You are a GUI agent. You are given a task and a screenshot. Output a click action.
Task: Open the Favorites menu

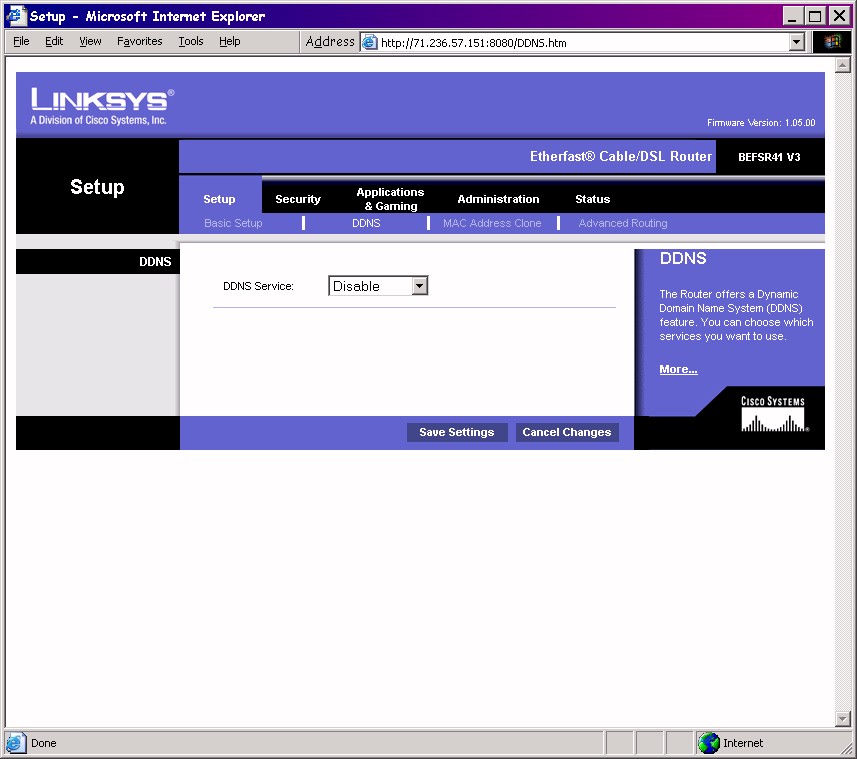(x=139, y=42)
